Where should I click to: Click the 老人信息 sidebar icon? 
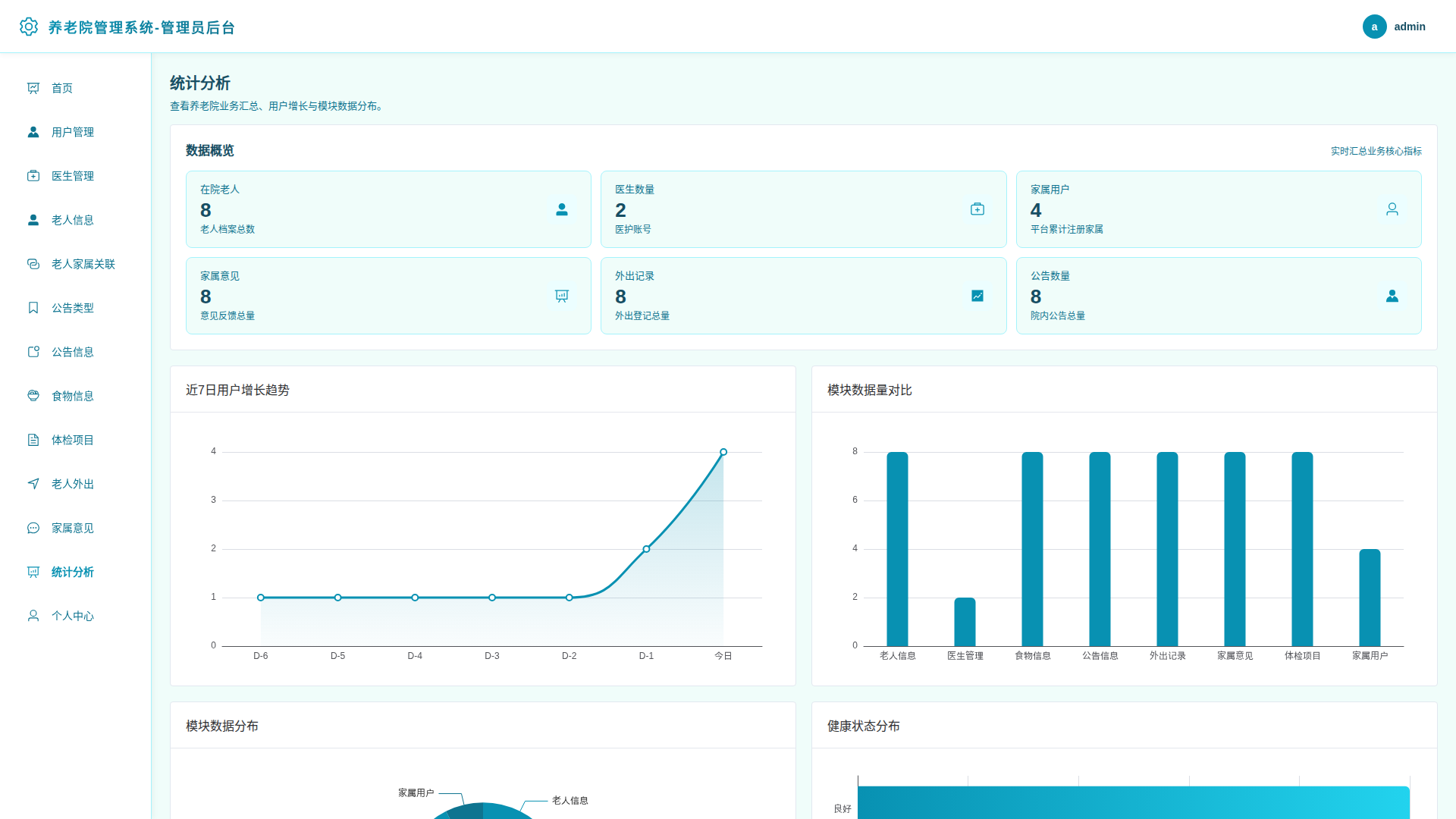pyautogui.click(x=33, y=220)
